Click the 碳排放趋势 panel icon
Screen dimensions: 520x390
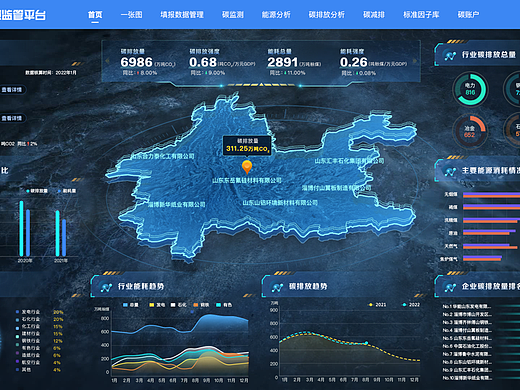[277, 287]
